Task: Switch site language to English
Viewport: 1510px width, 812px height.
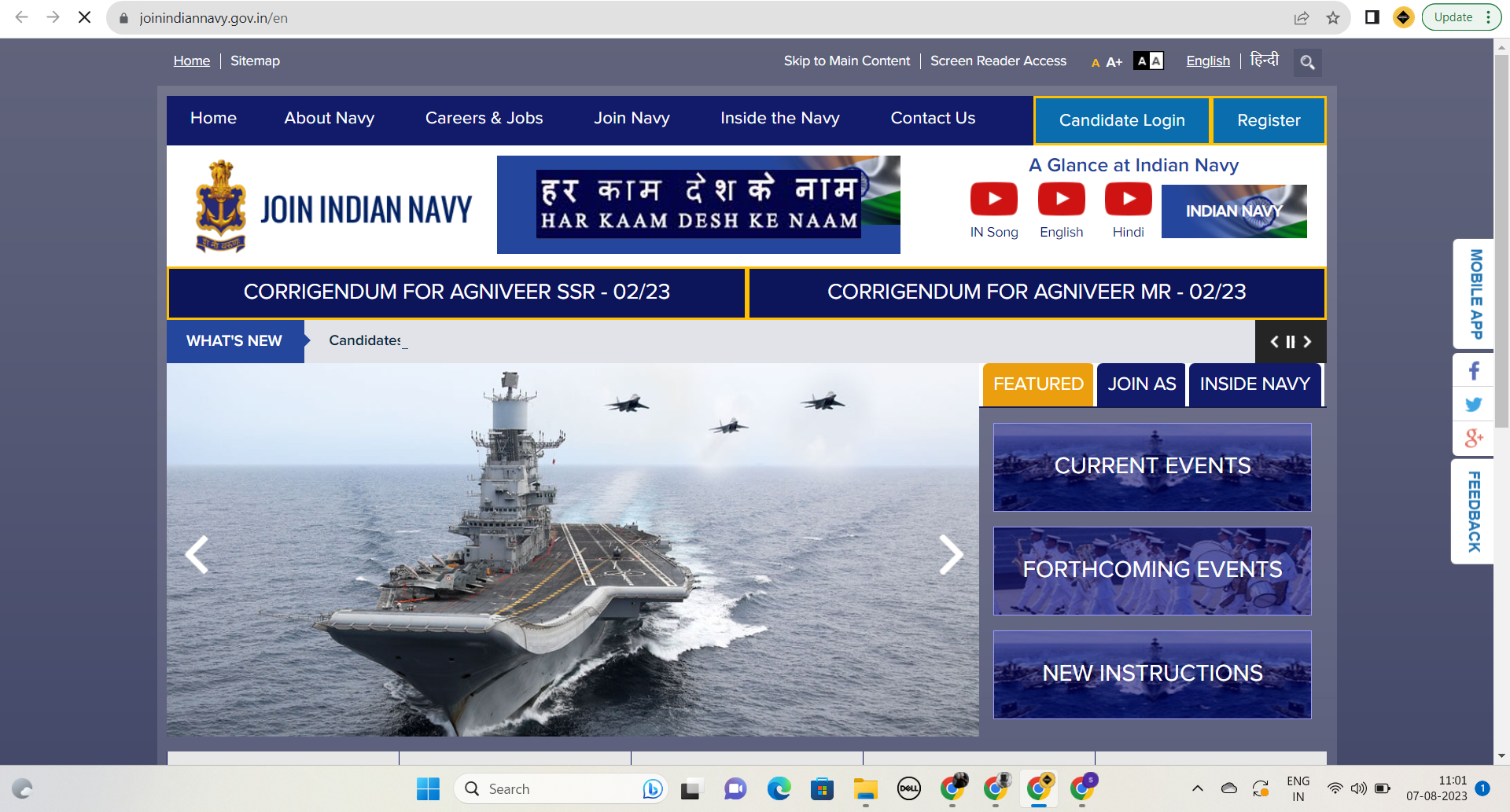Action: [1208, 61]
